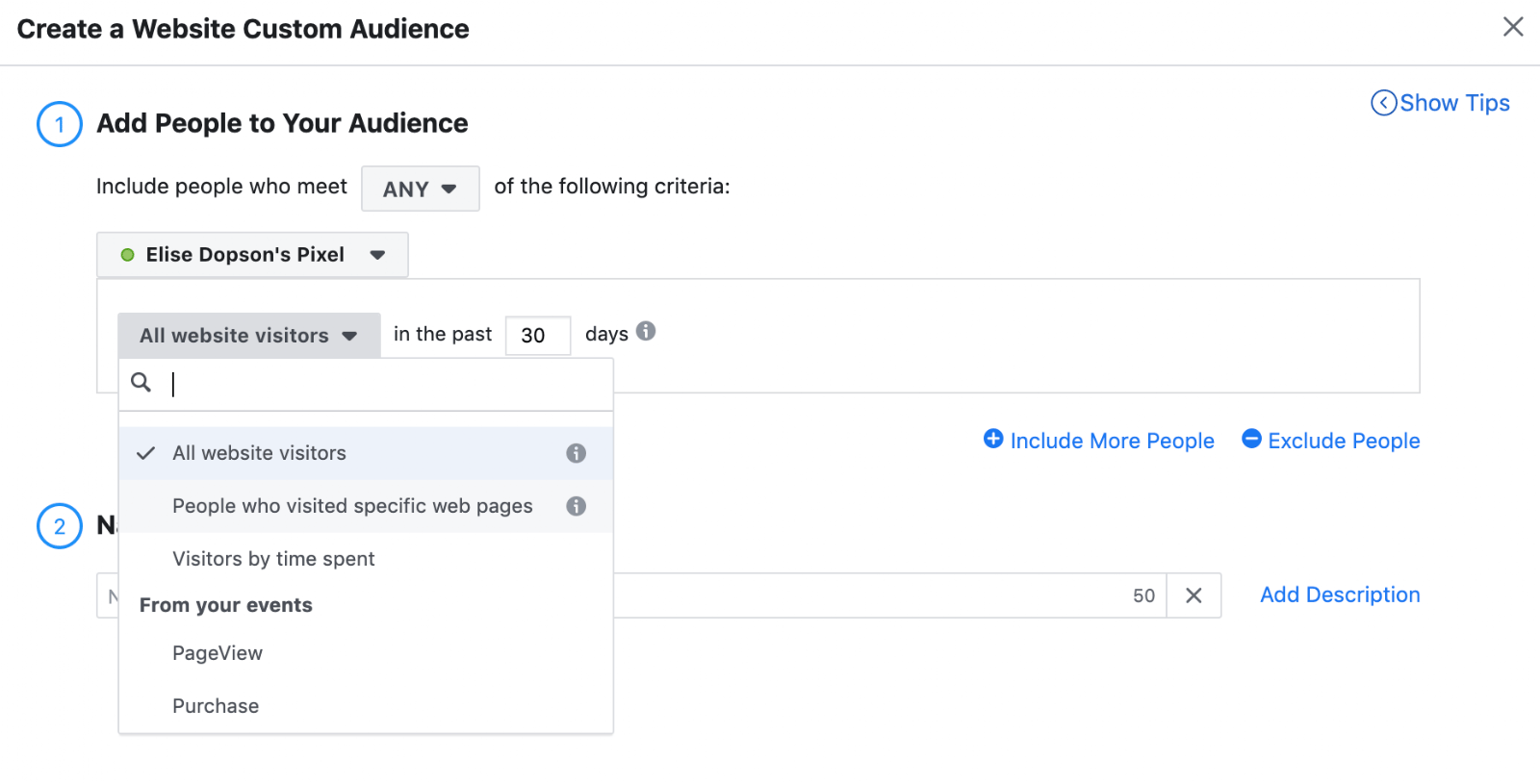Viewport: 1540px width, 784px height.
Task: Open the Elise Dopson's Pixel dropdown
Action: (x=252, y=255)
